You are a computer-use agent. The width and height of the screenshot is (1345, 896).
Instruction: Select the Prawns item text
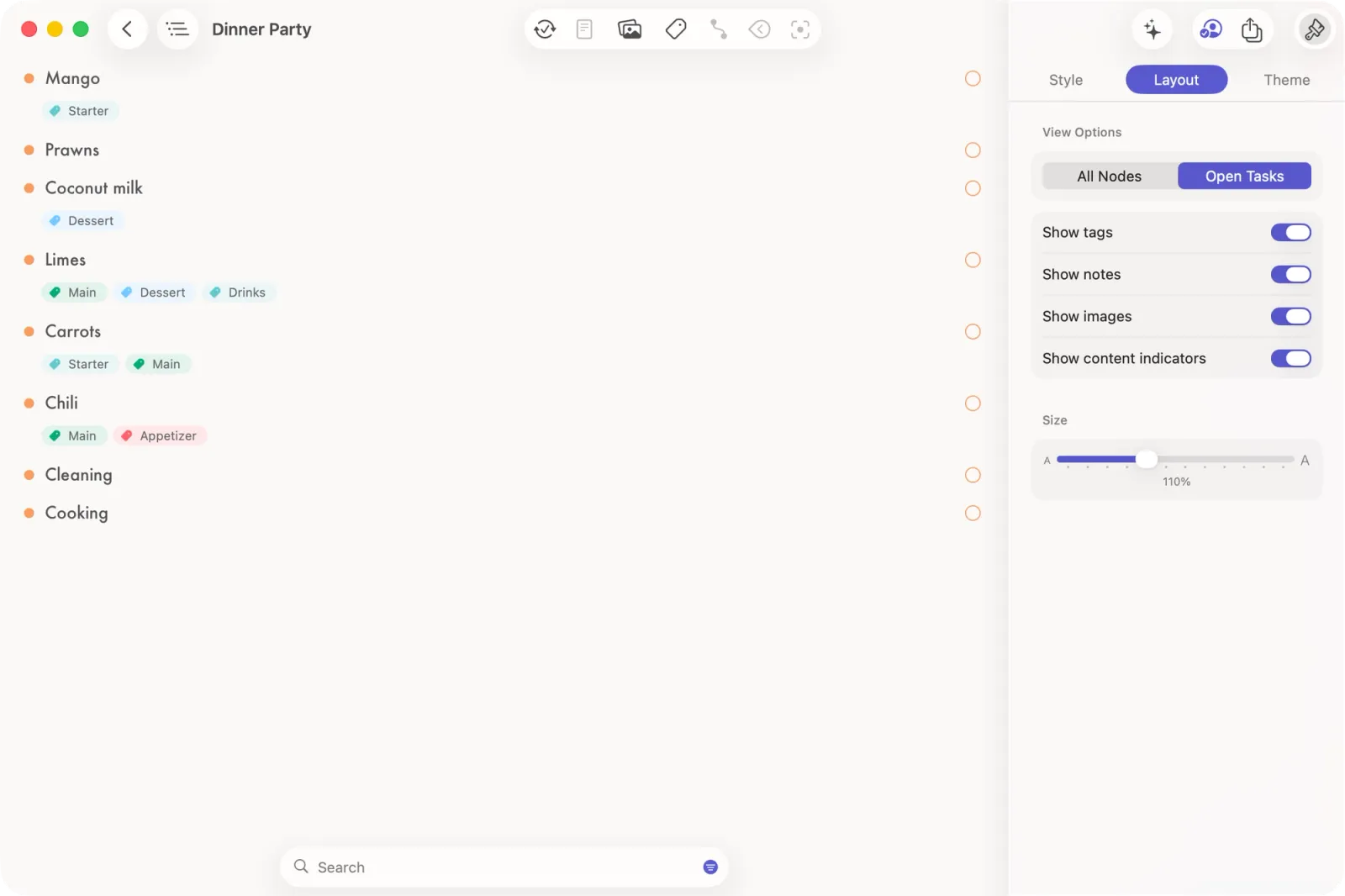pos(72,150)
